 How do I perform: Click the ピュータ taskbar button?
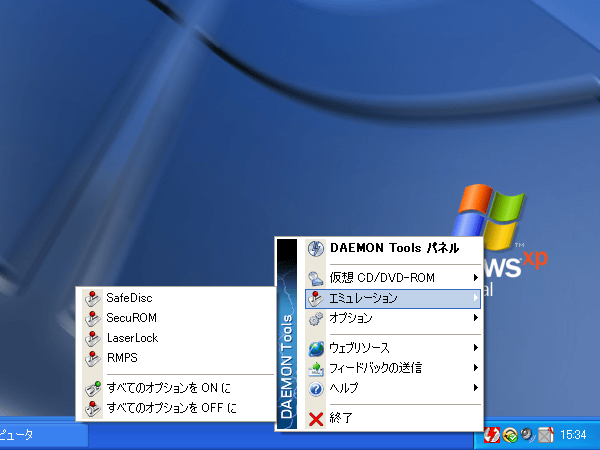[43, 435]
